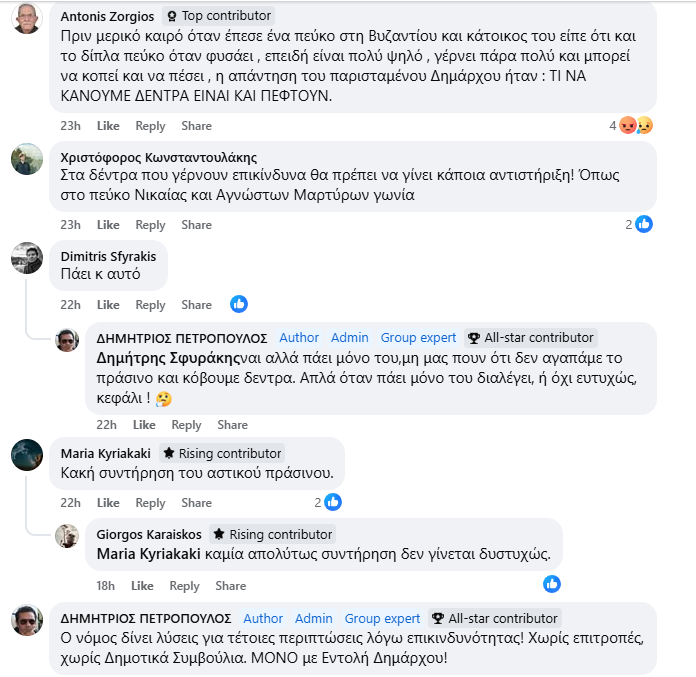Click All-star contributor badge on last comment
Screen dimensions: 696x677
tap(494, 619)
